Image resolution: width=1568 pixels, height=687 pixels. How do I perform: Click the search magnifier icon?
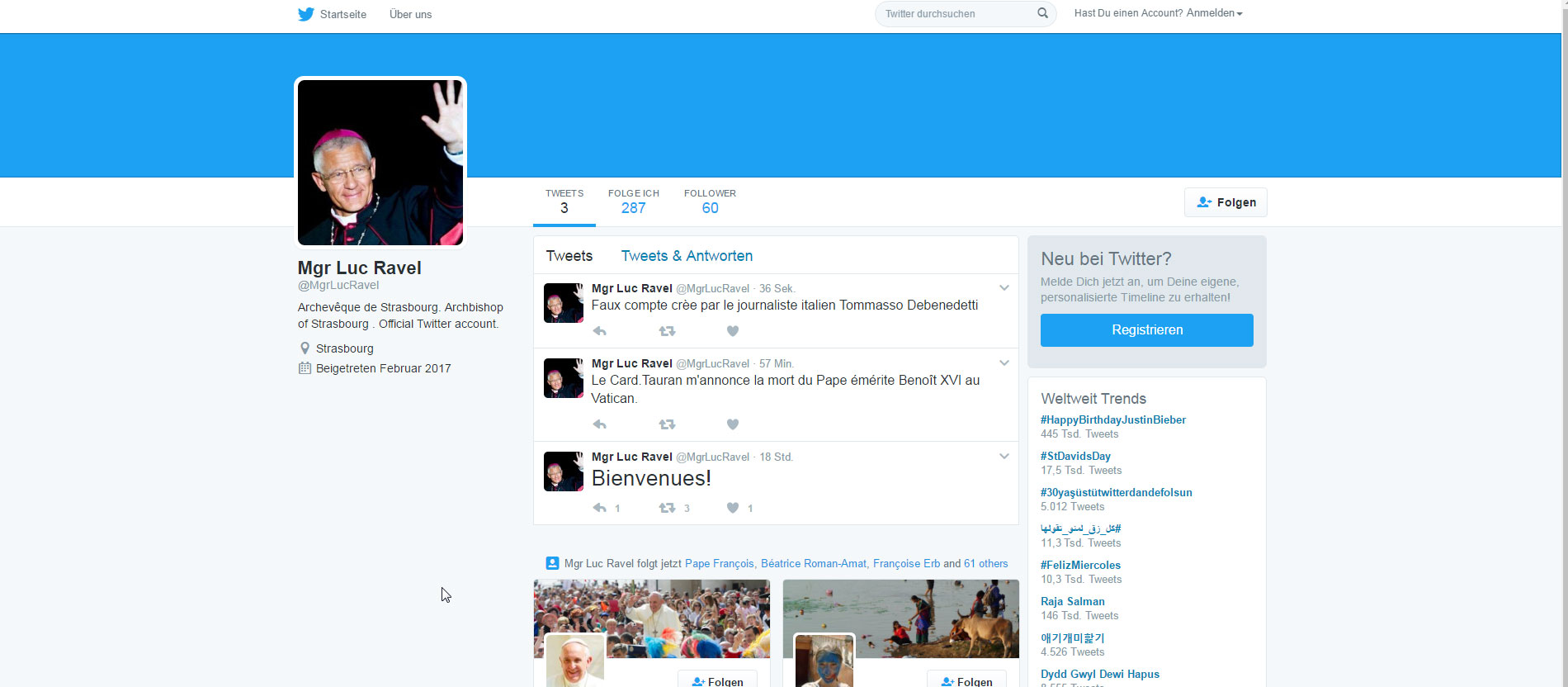point(1042,13)
